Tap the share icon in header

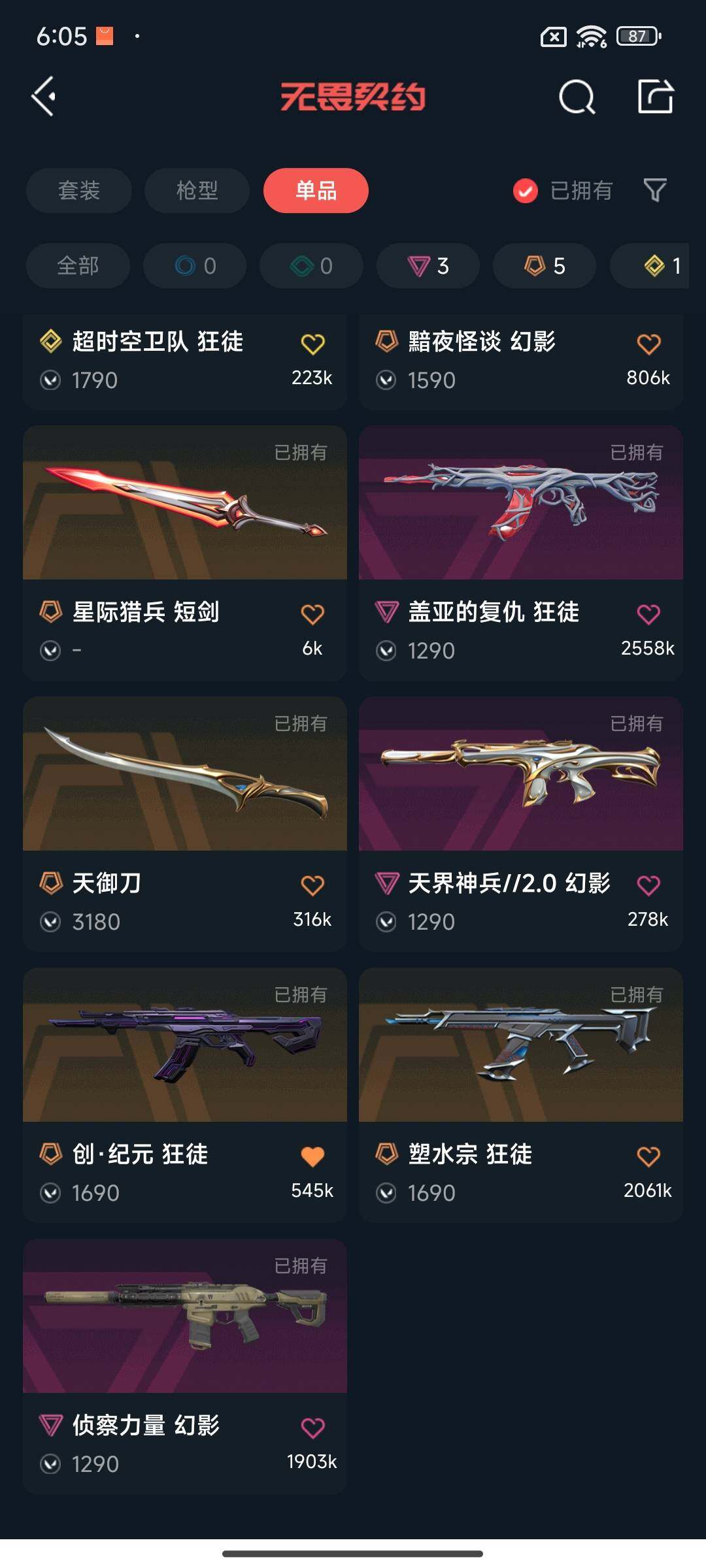tap(656, 97)
